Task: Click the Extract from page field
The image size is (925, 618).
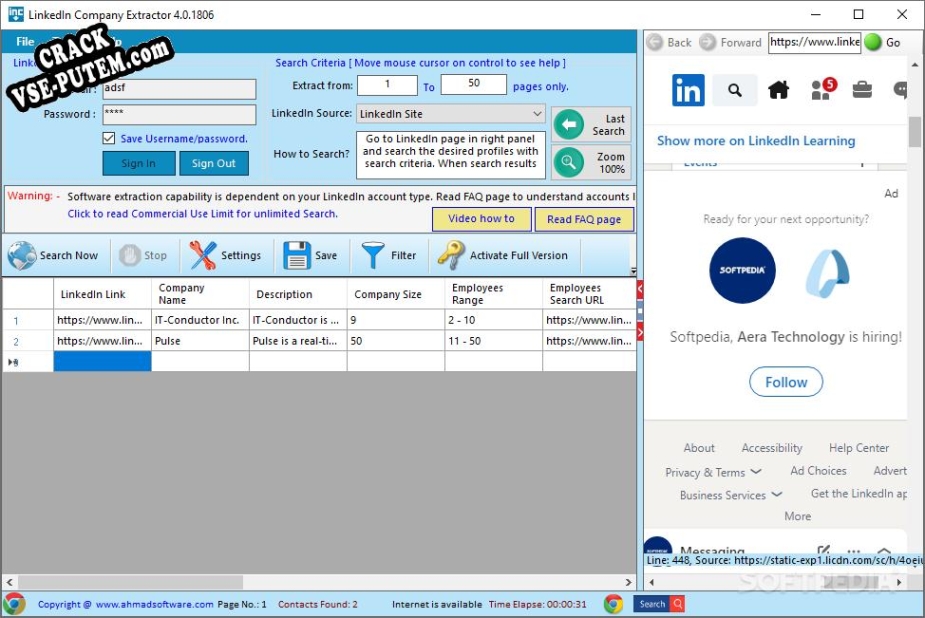Action: (387, 84)
